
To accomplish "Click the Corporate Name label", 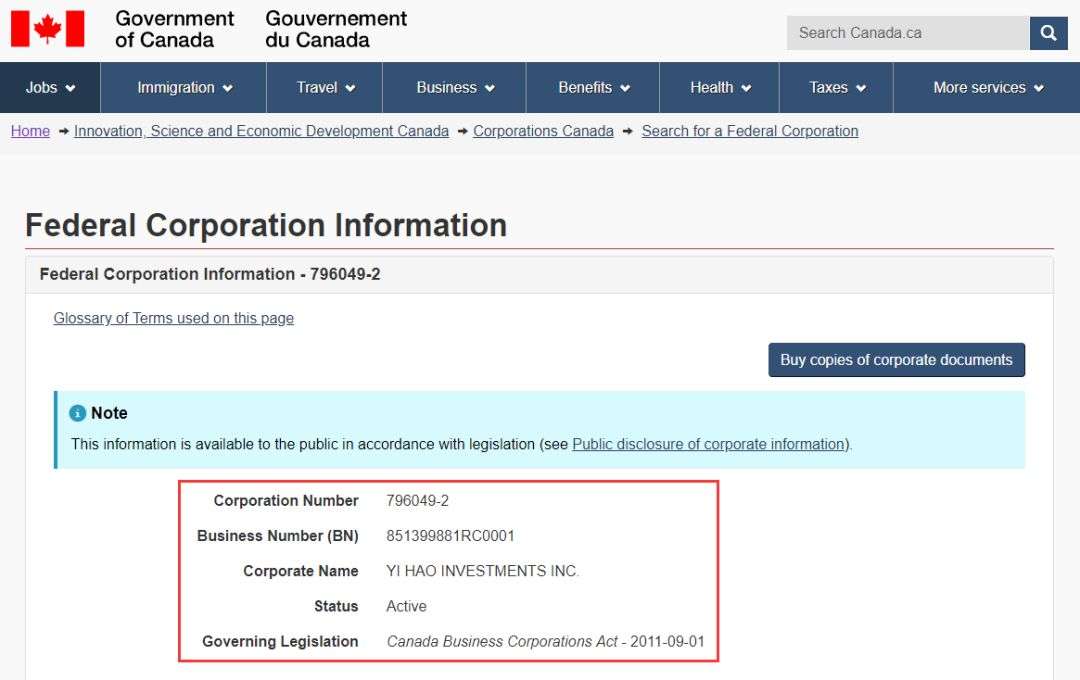I will click(x=300, y=571).
